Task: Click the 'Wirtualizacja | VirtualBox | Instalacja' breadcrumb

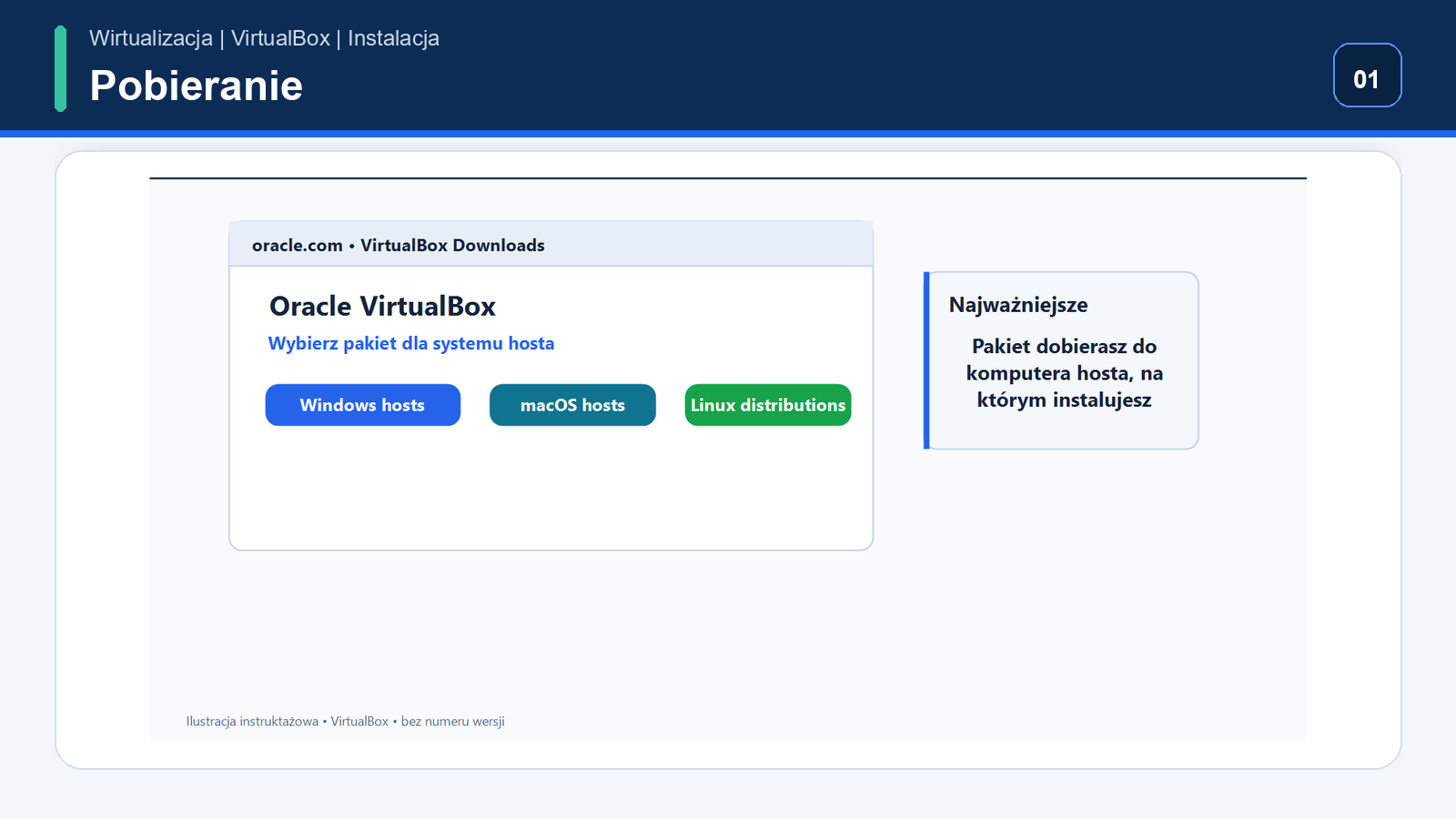Action: (264, 38)
